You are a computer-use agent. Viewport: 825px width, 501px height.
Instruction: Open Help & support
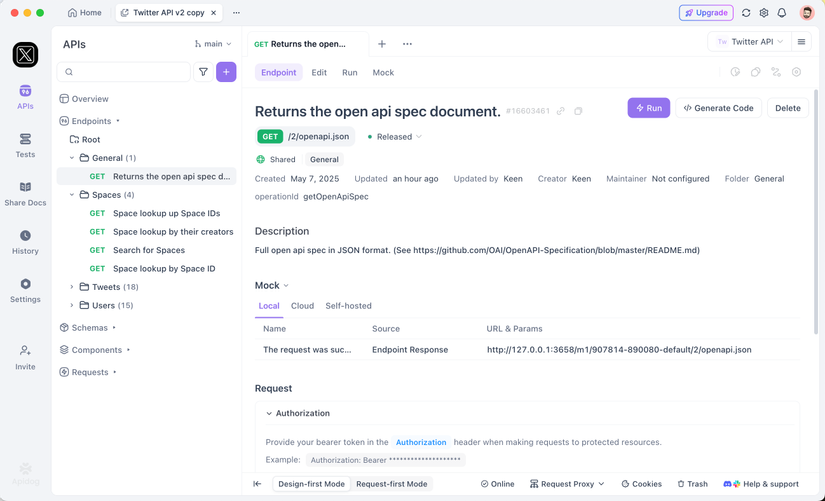[x=761, y=484]
